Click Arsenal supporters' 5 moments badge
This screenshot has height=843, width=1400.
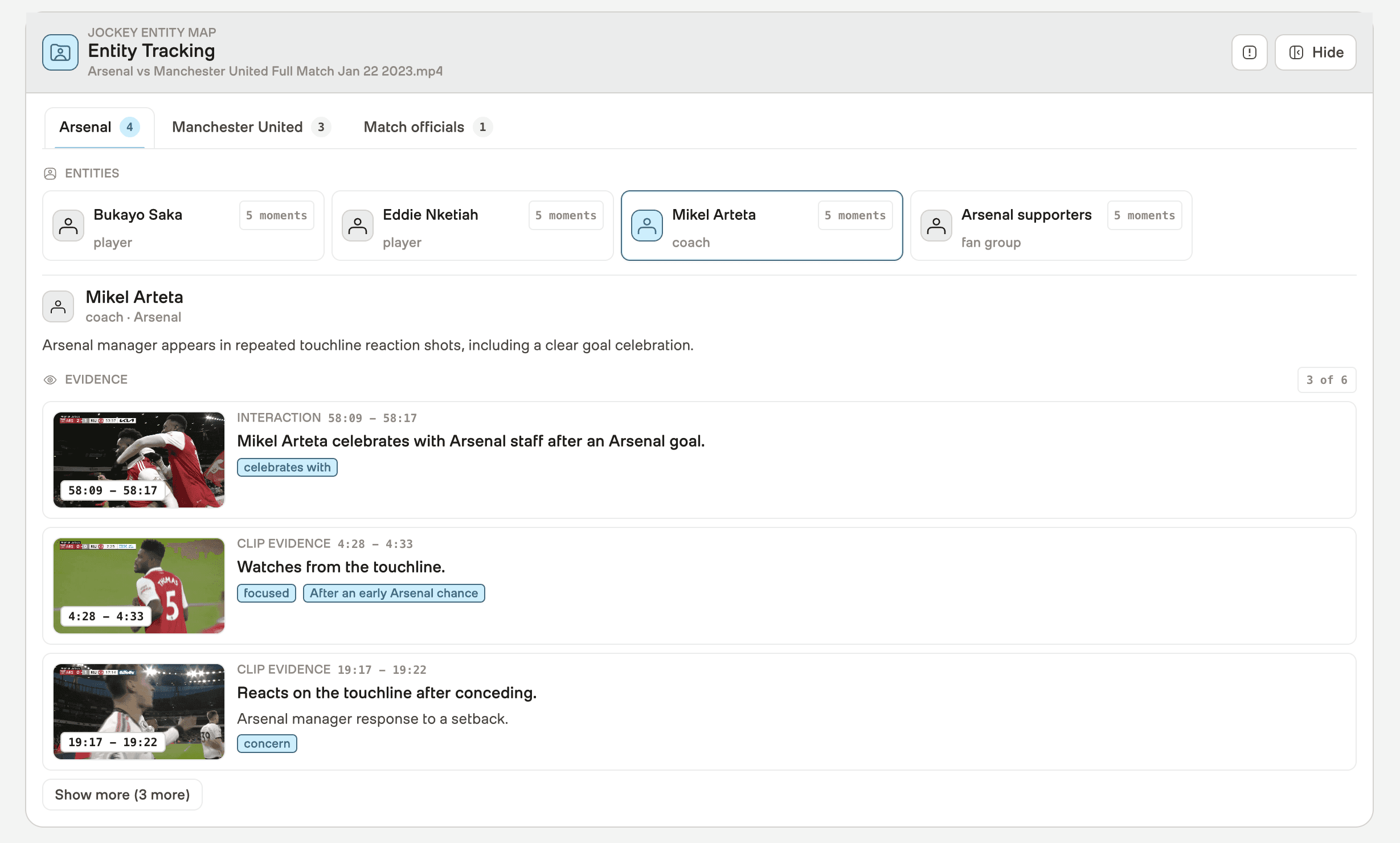pyautogui.click(x=1145, y=215)
